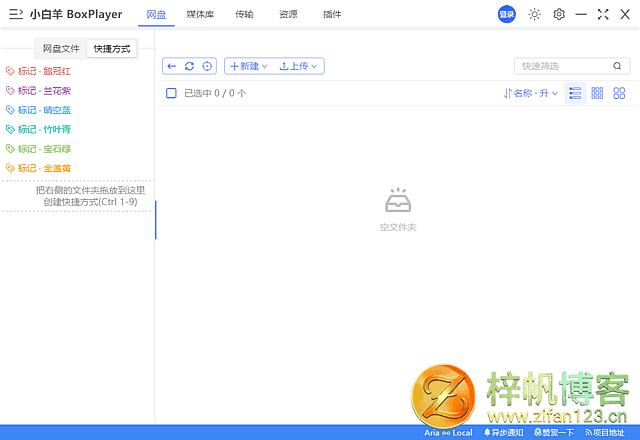Expand the 新建 dropdown
Screen dimensions: 640x440
click(x=249, y=66)
